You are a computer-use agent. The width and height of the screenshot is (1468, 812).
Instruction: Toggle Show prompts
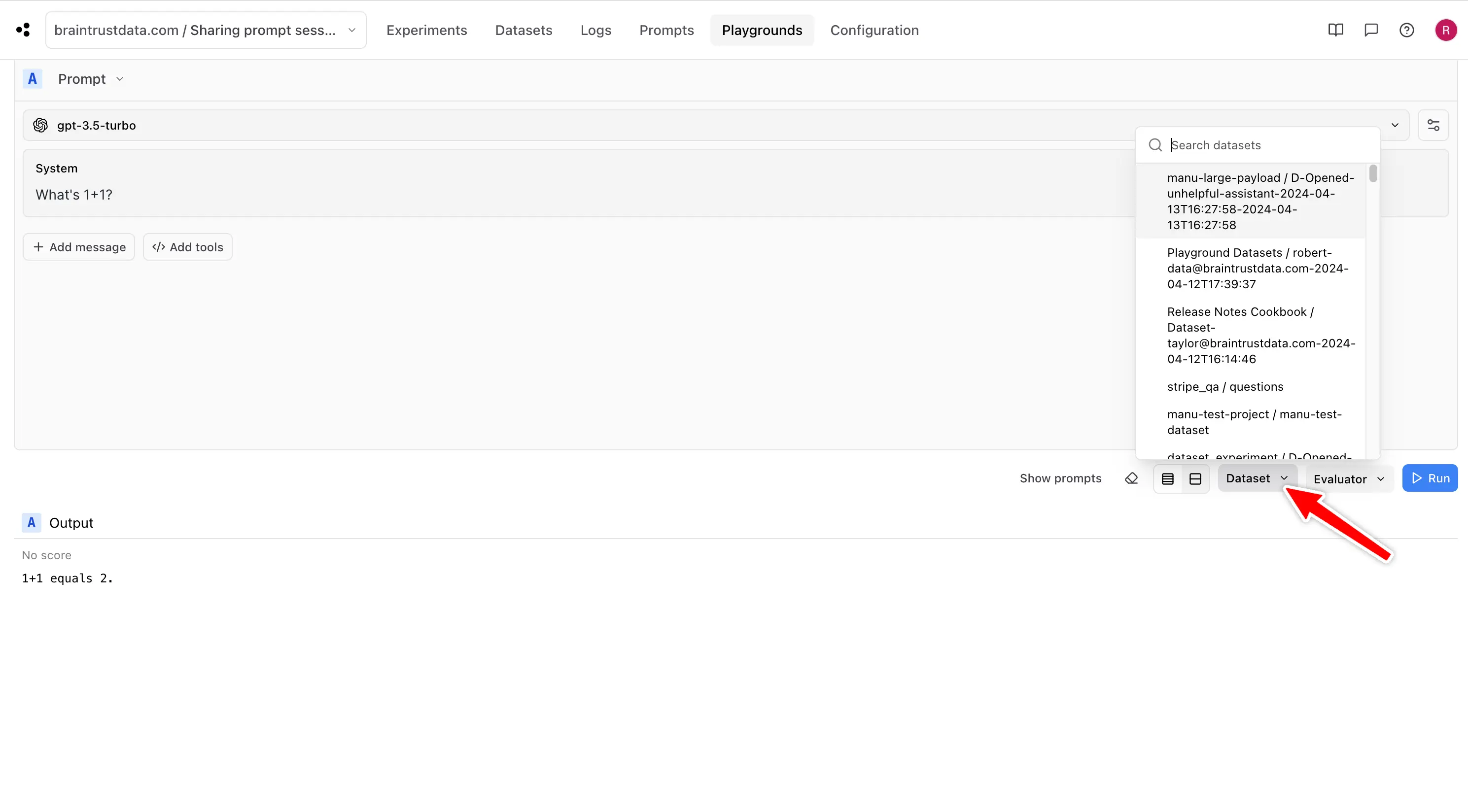tap(1060, 478)
